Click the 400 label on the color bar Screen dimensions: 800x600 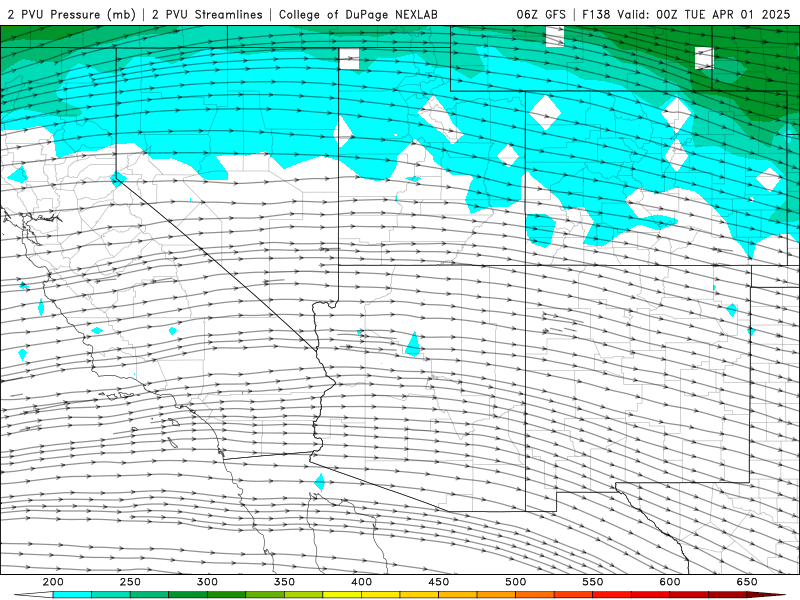tap(361, 582)
